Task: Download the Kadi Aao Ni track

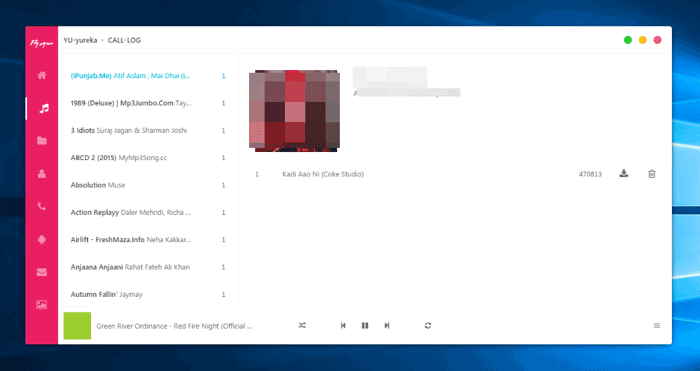Action: 624,174
